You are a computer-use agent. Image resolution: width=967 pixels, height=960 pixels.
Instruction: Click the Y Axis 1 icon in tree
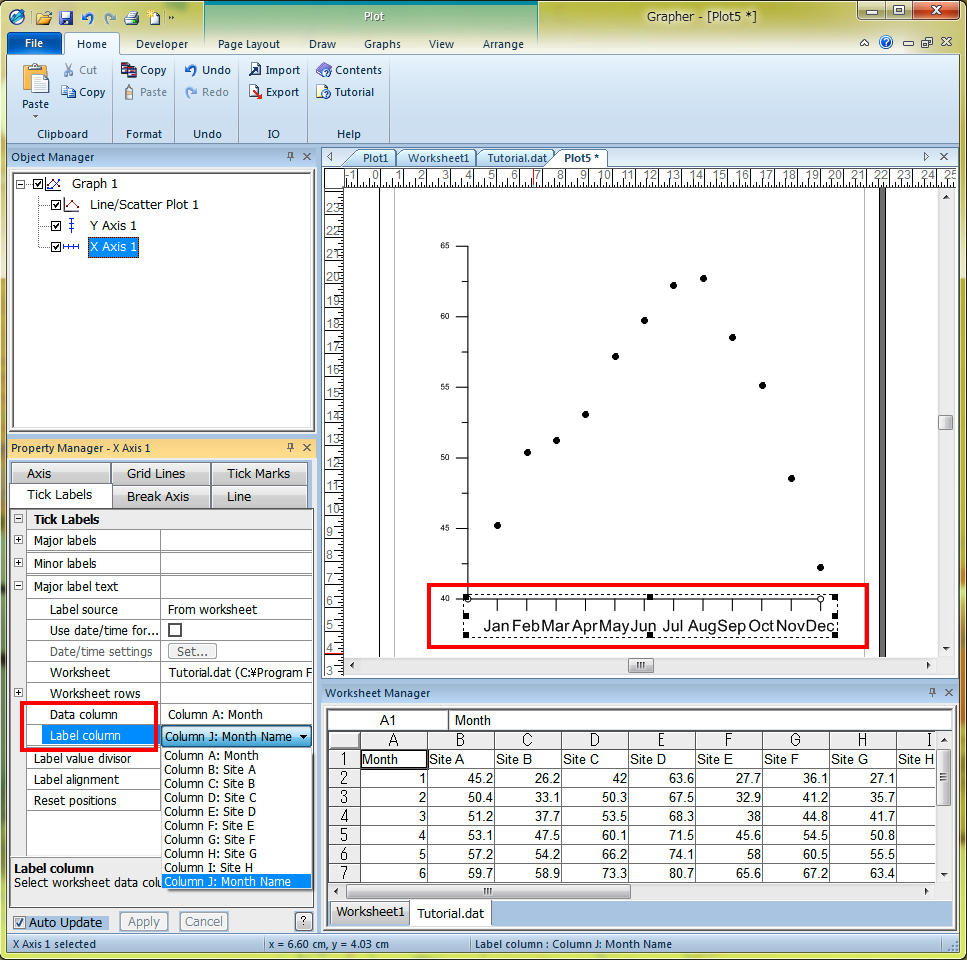click(x=72, y=226)
